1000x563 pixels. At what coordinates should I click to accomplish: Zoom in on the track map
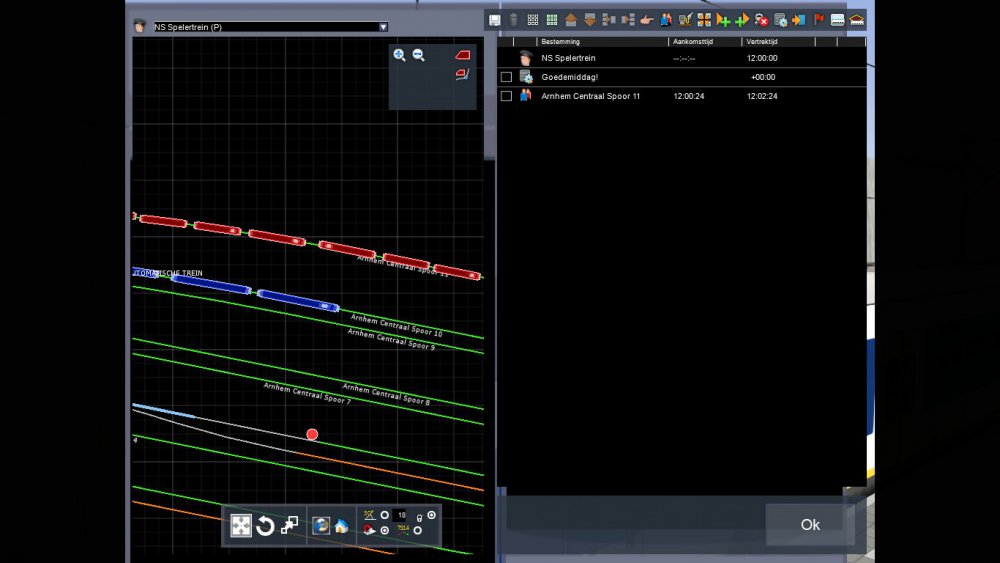(400, 56)
